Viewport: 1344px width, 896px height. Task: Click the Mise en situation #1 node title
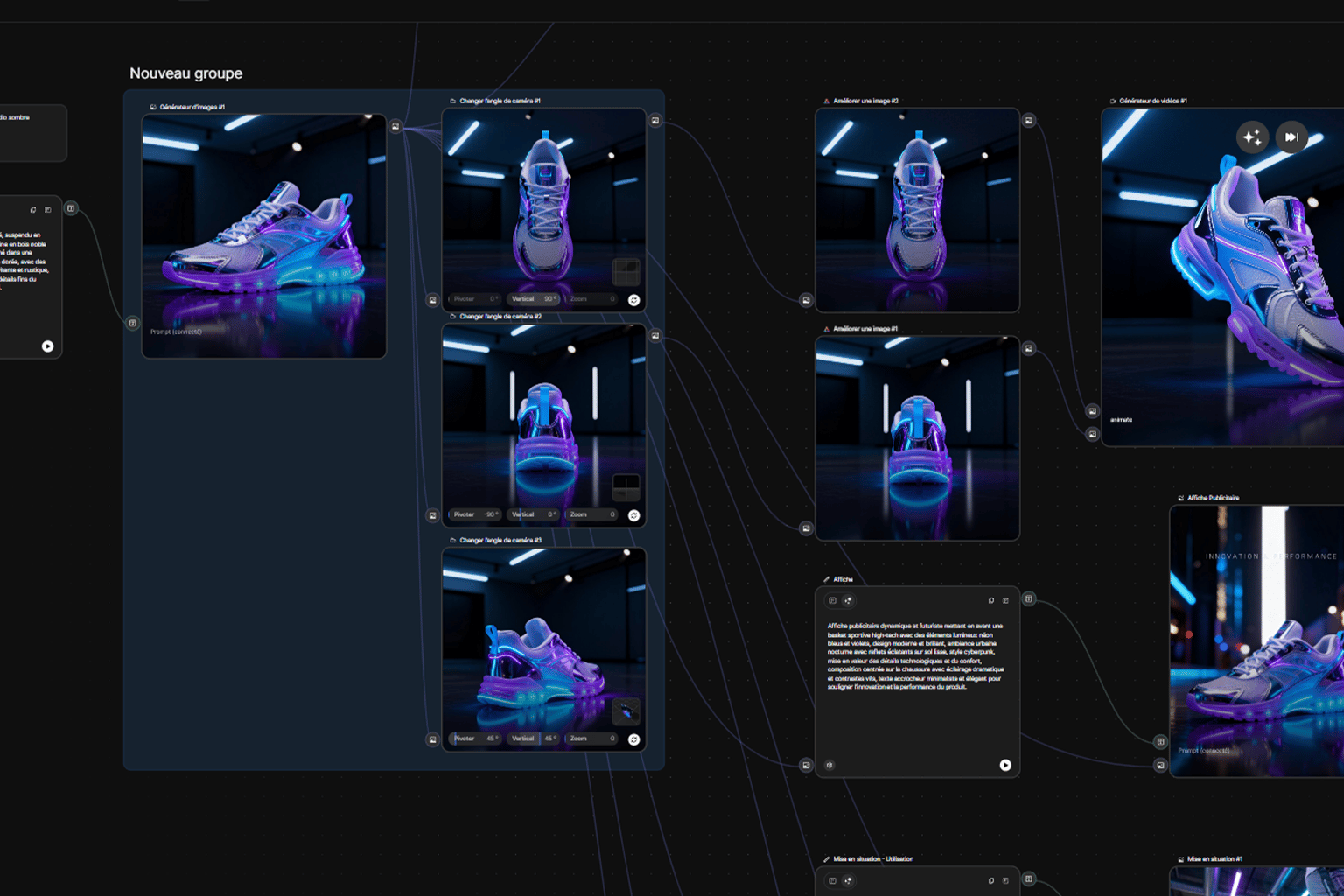pos(1214,859)
